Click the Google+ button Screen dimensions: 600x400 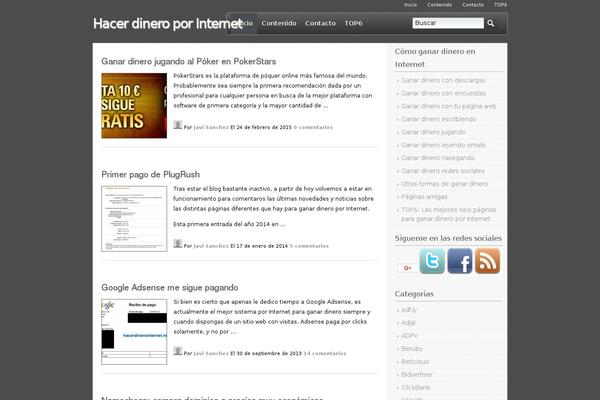coord(408,268)
